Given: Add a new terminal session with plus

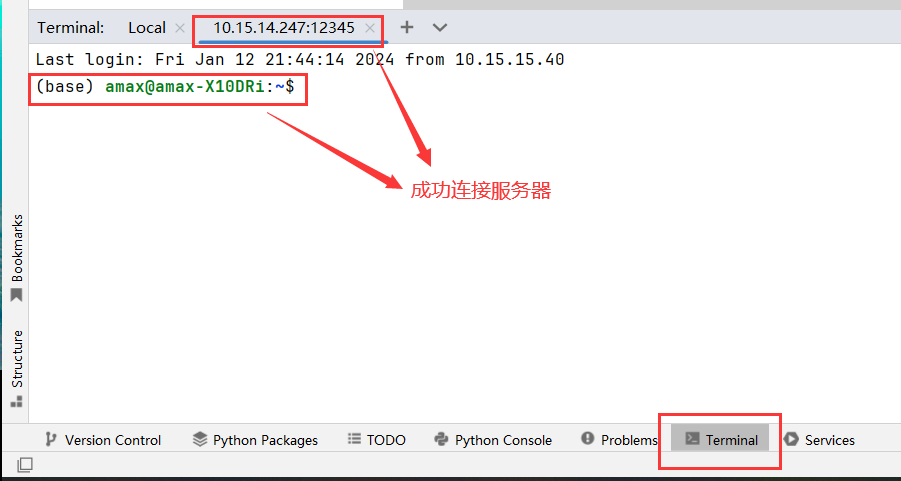Looking at the screenshot, I should tap(407, 27).
